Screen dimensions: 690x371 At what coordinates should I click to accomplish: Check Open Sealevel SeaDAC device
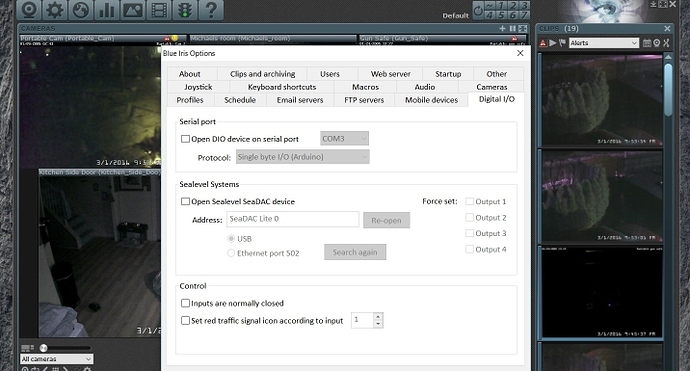pyautogui.click(x=185, y=202)
